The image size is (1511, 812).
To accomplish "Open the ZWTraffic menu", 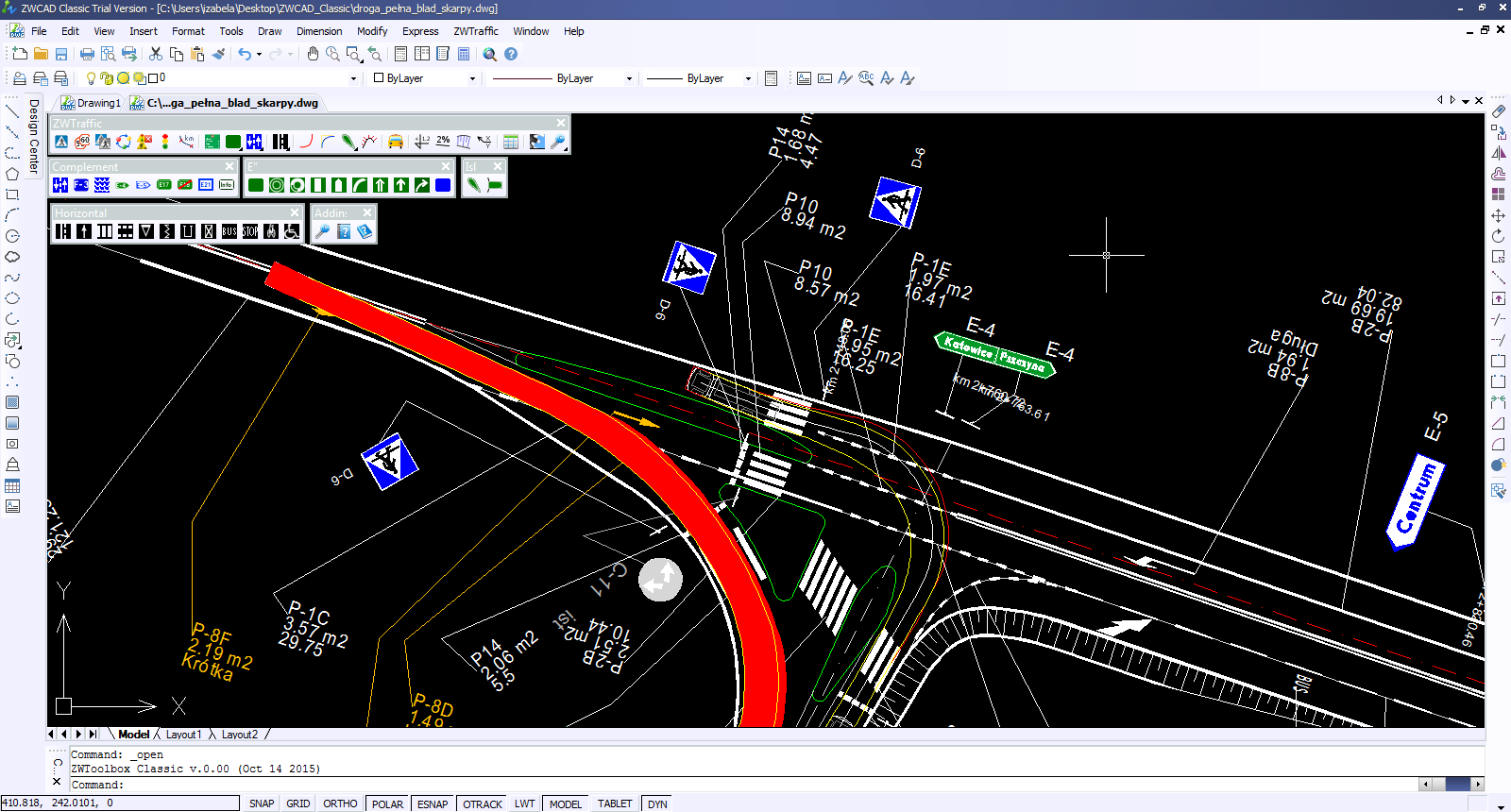I will (x=476, y=31).
